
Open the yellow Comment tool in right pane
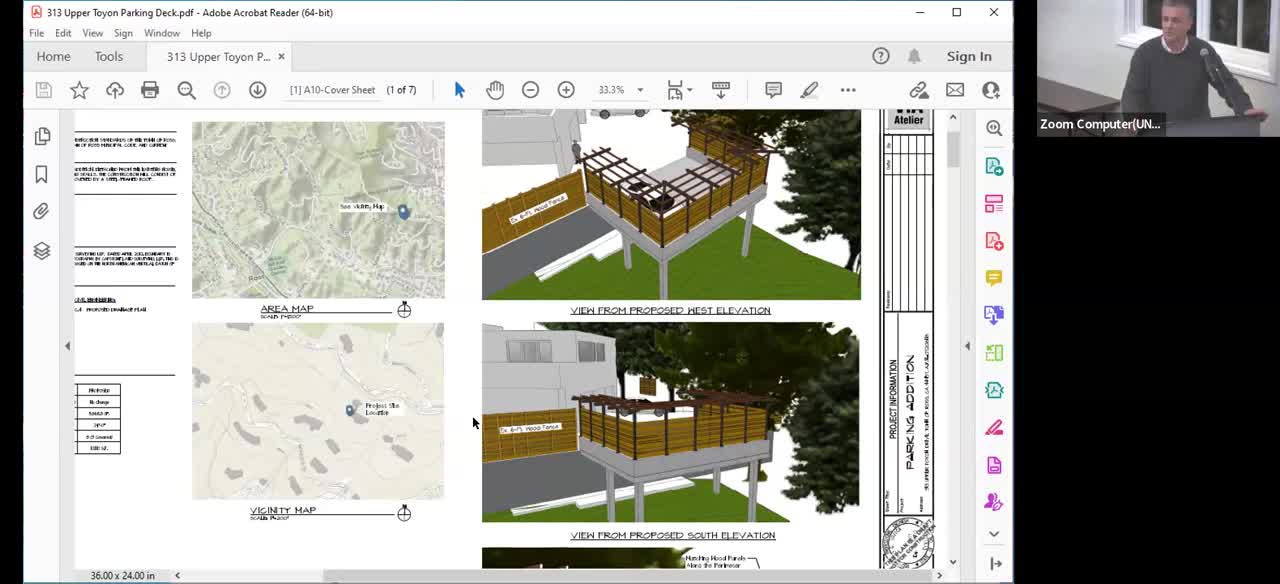(994, 277)
